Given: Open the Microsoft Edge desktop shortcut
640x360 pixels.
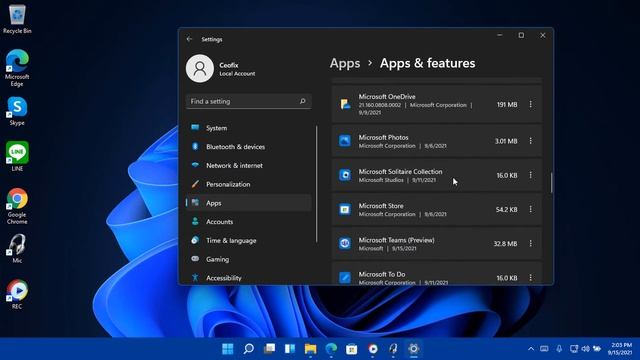Looking at the screenshot, I should pos(17,68).
